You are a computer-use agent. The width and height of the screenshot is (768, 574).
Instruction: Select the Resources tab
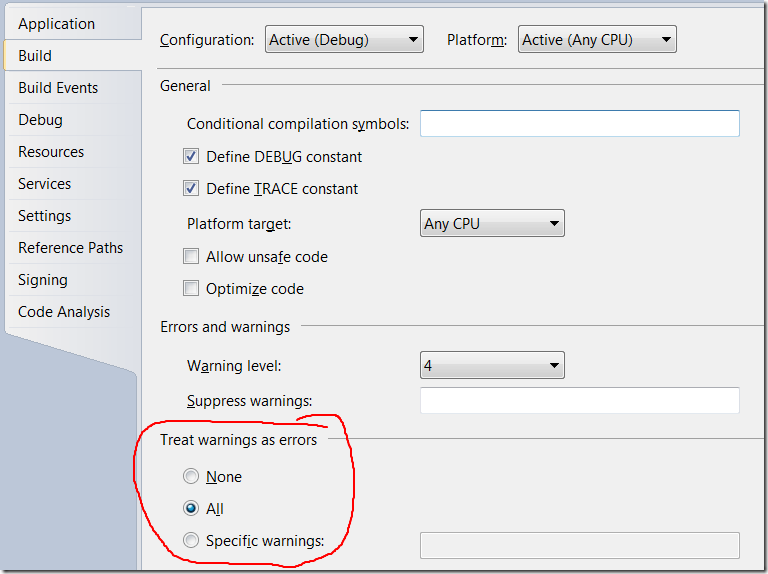tap(51, 152)
